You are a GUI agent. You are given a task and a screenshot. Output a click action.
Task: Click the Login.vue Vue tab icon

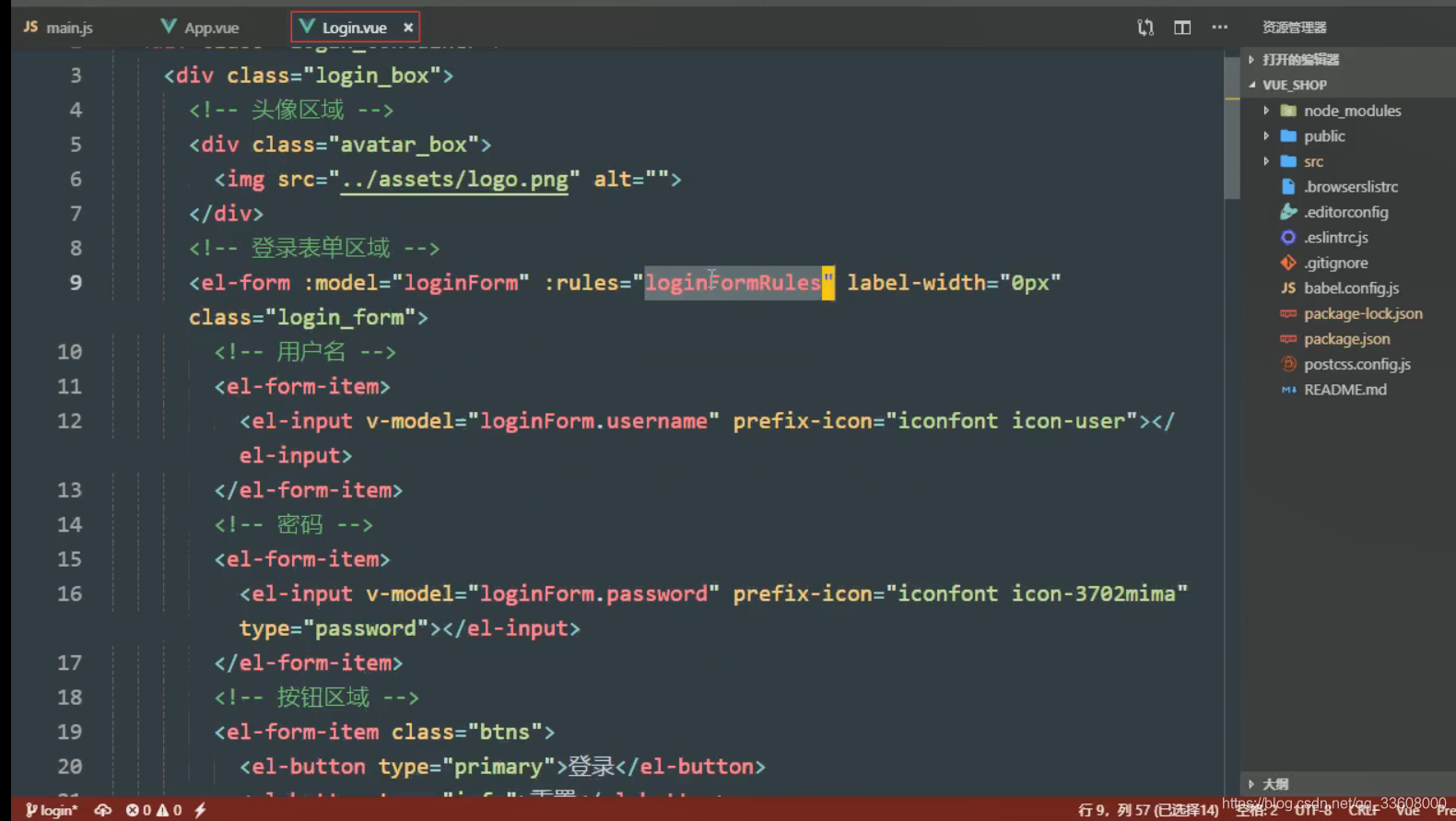coord(307,27)
